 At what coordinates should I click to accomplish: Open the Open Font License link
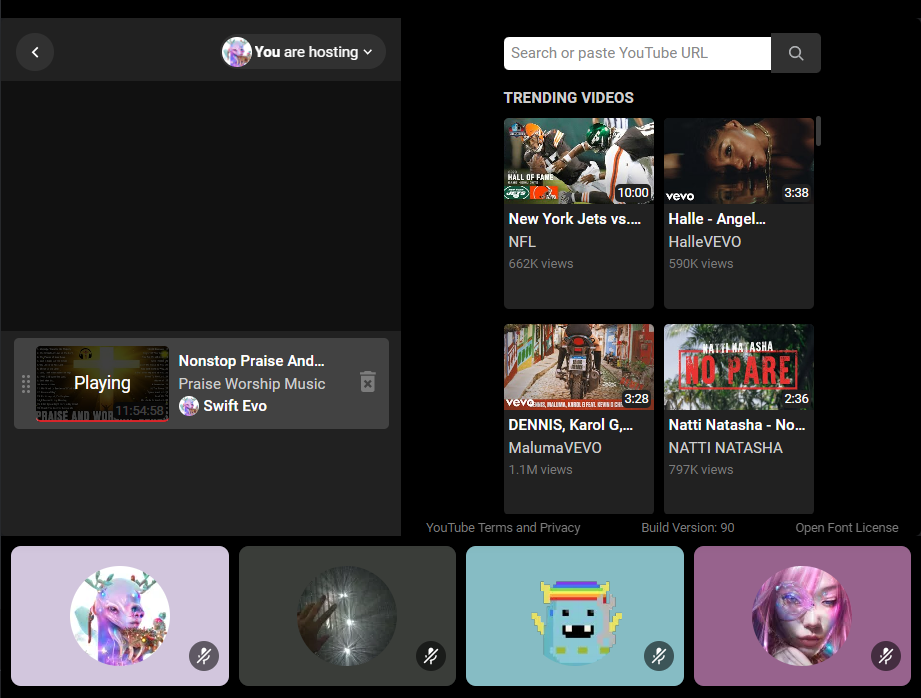[x=846, y=528]
